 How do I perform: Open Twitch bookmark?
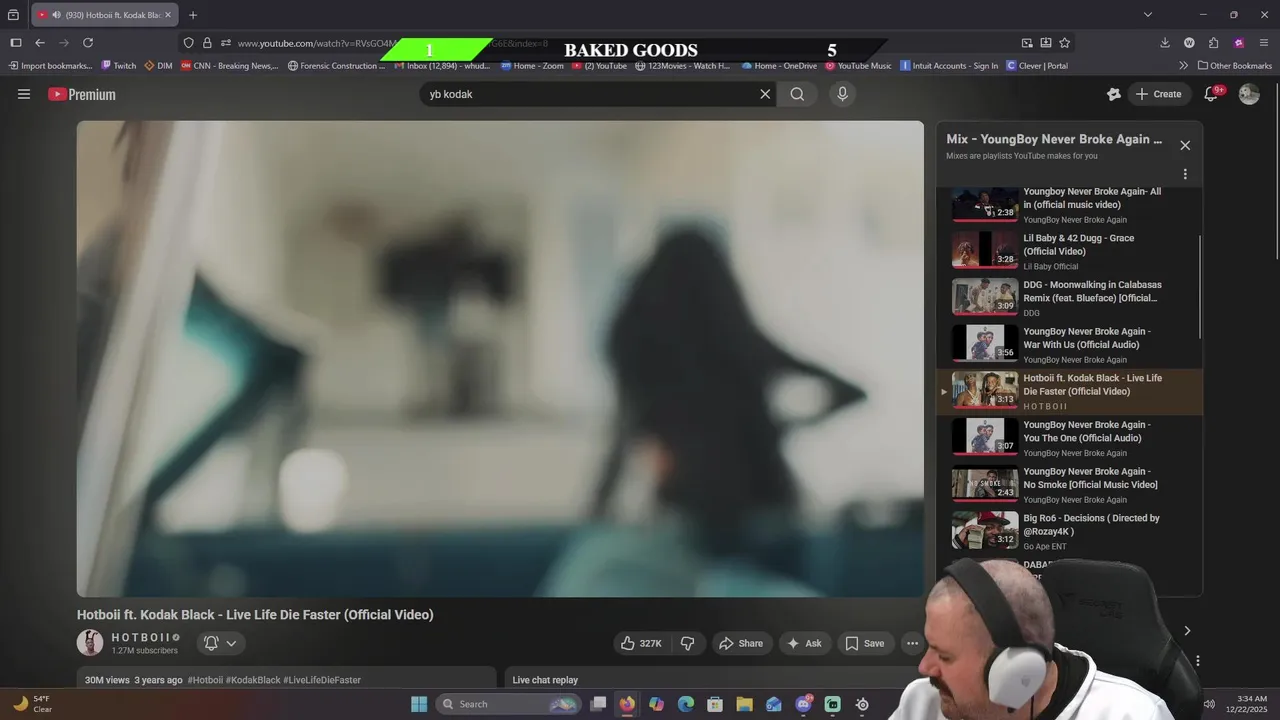pyautogui.click(x=119, y=66)
